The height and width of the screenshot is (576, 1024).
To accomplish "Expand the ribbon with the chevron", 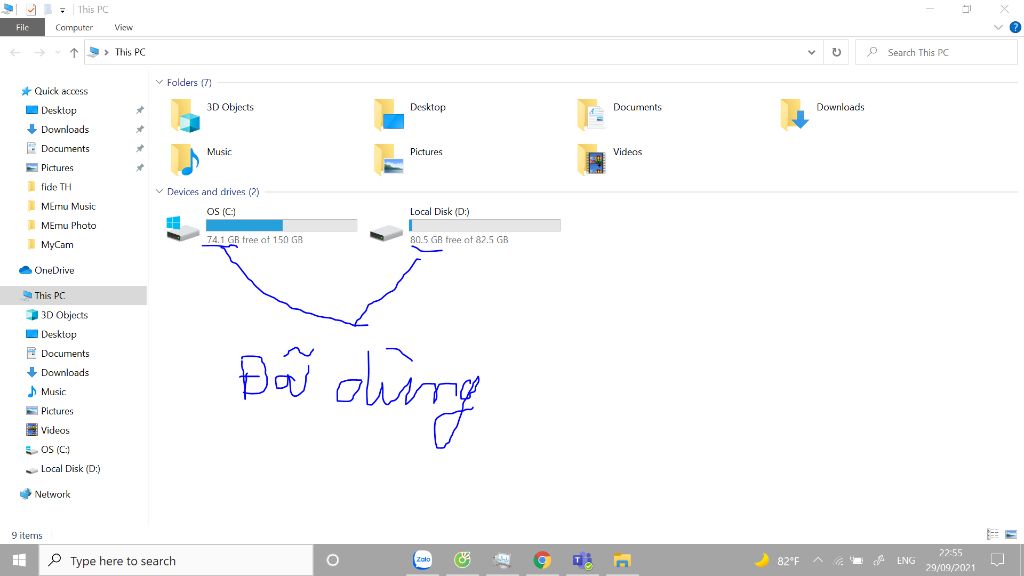I will pyautogui.click(x=998, y=27).
